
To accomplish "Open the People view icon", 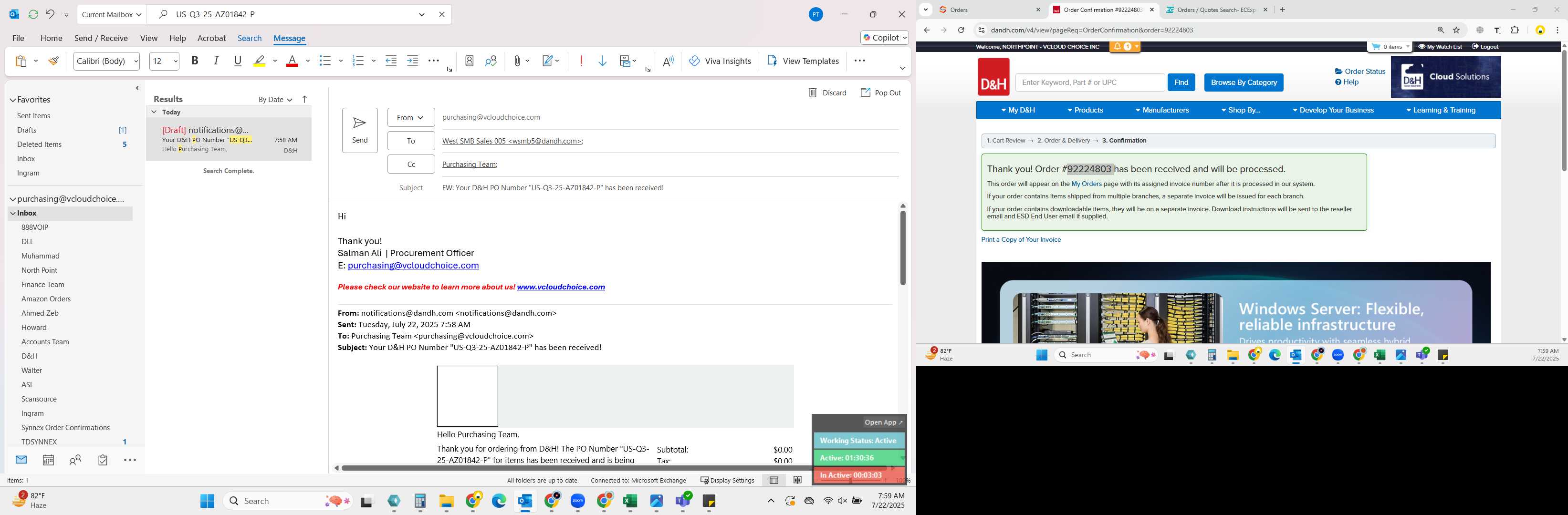I will [x=75, y=460].
